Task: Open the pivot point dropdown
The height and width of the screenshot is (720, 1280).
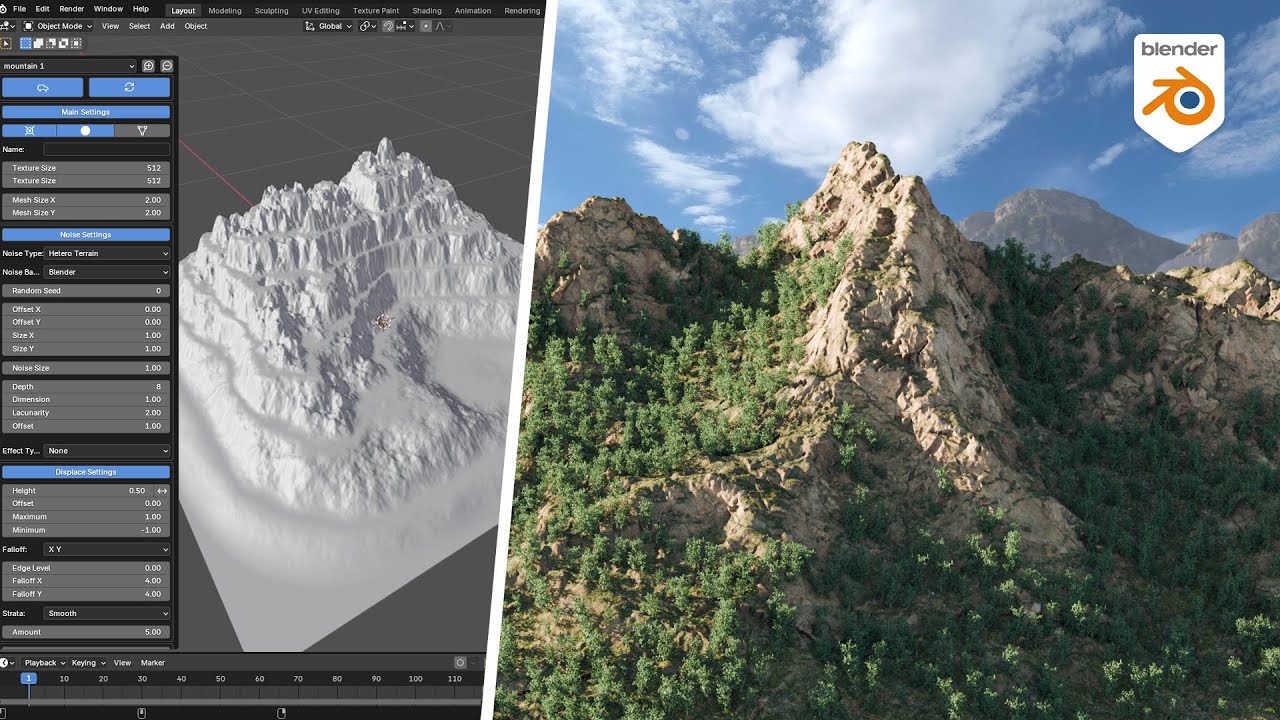Action: (x=368, y=26)
